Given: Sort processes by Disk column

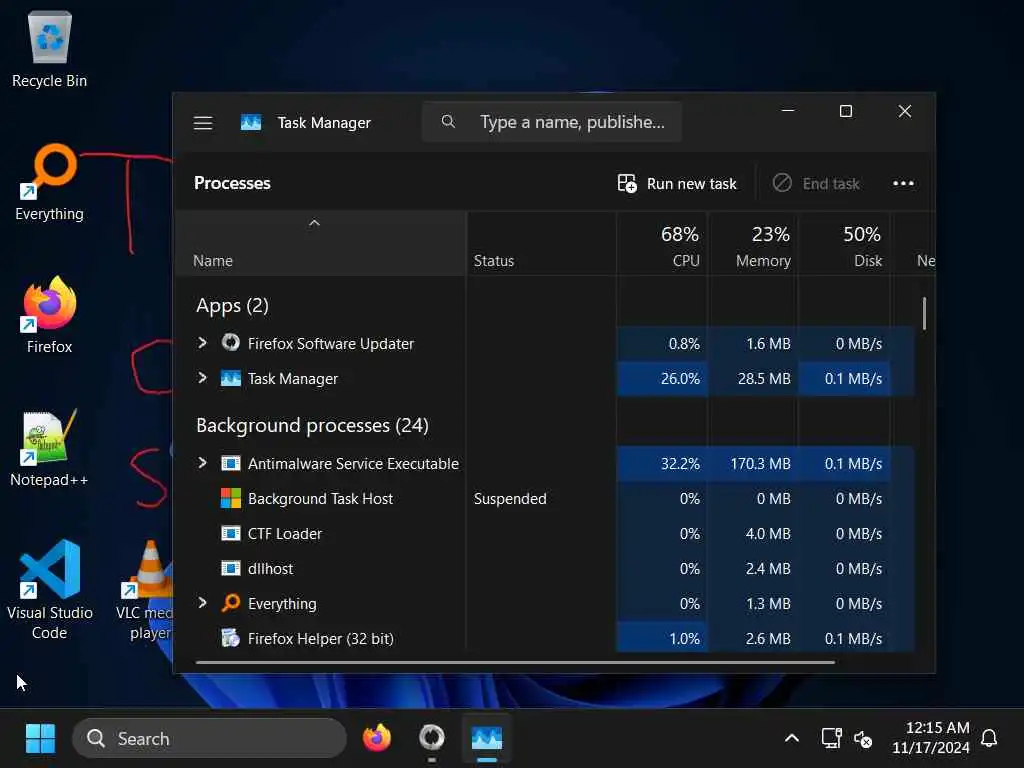Looking at the screenshot, I should (845, 245).
